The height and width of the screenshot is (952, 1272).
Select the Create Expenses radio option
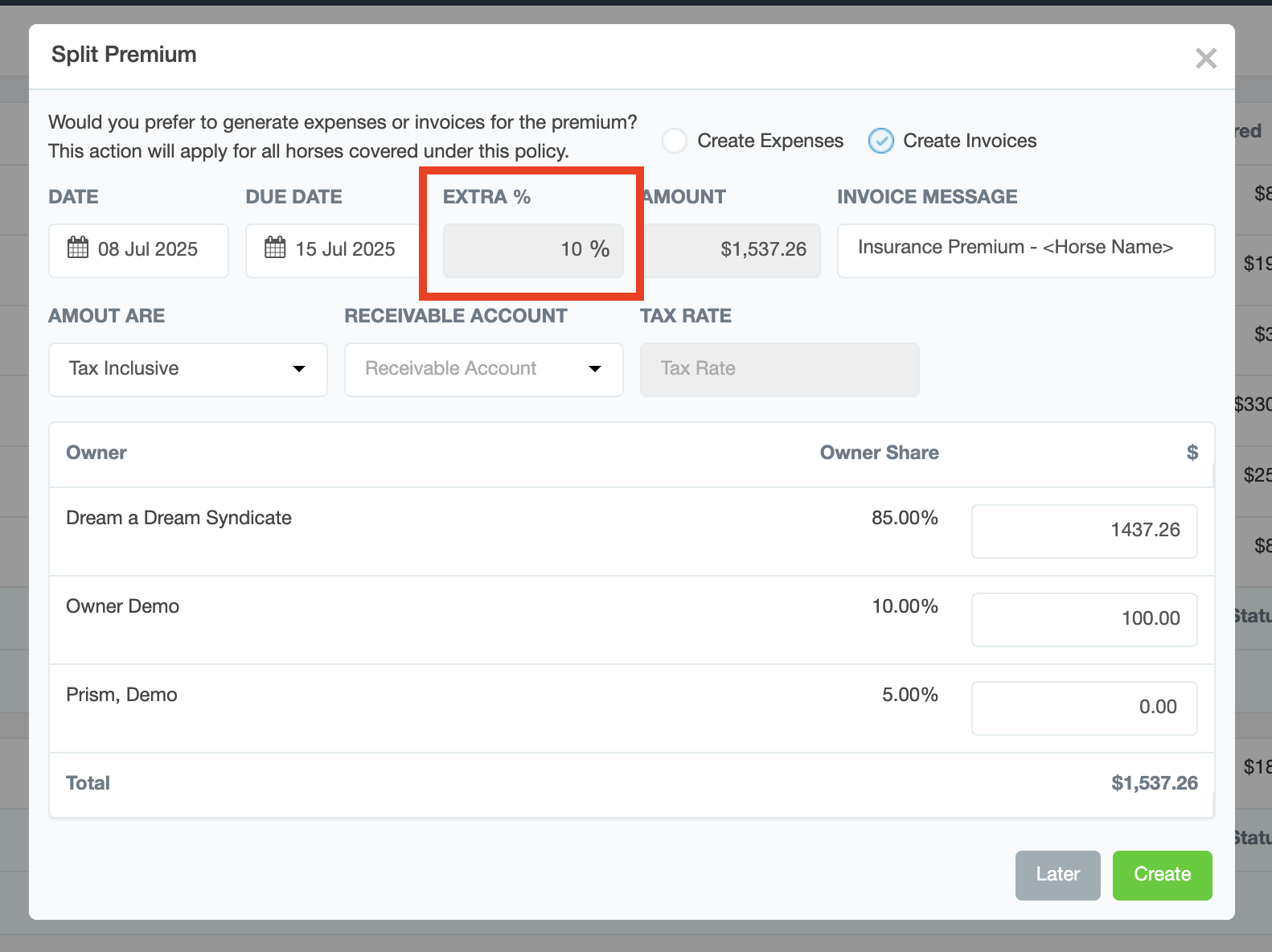[x=675, y=141]
